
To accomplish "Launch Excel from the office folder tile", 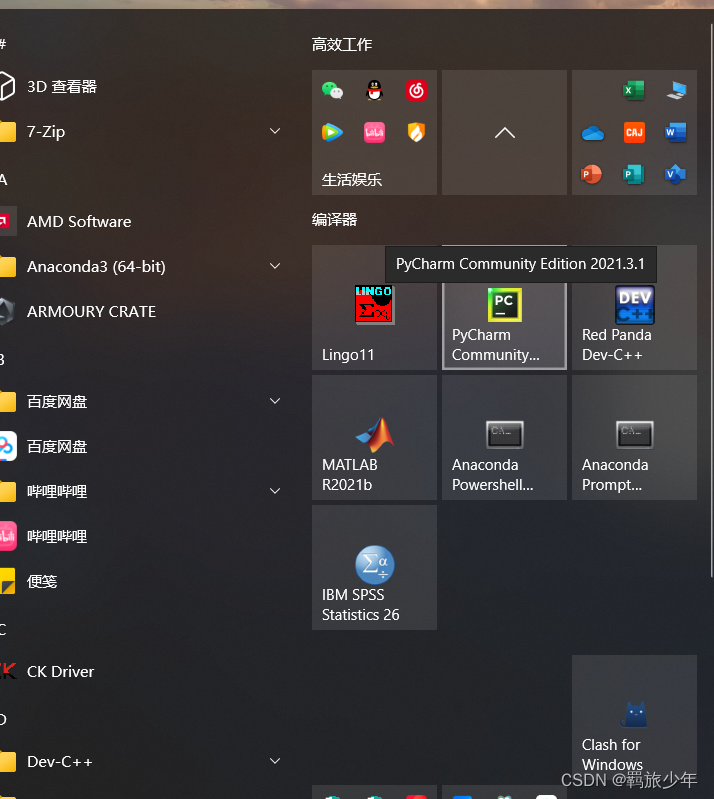I will click(633, 91).
